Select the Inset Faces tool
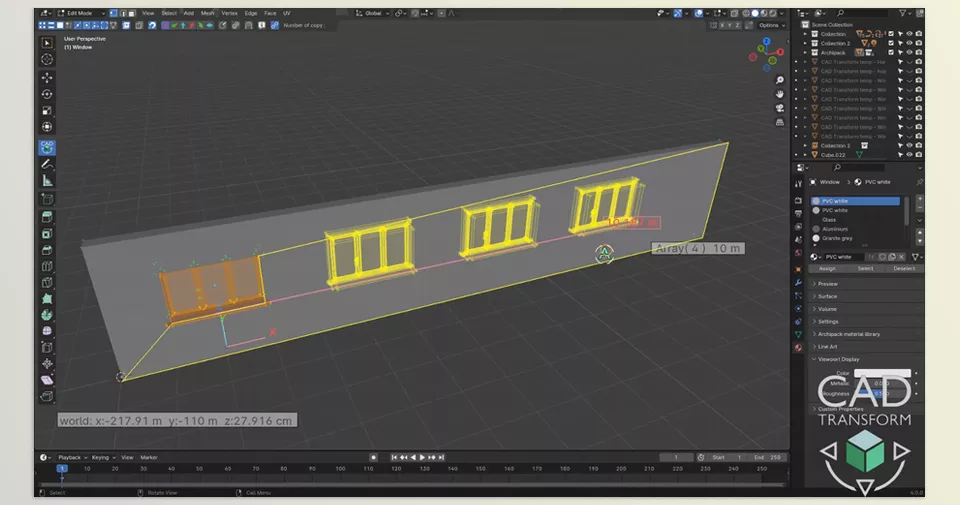The width and height of the screenshot is (960, 505). (47, 234)
